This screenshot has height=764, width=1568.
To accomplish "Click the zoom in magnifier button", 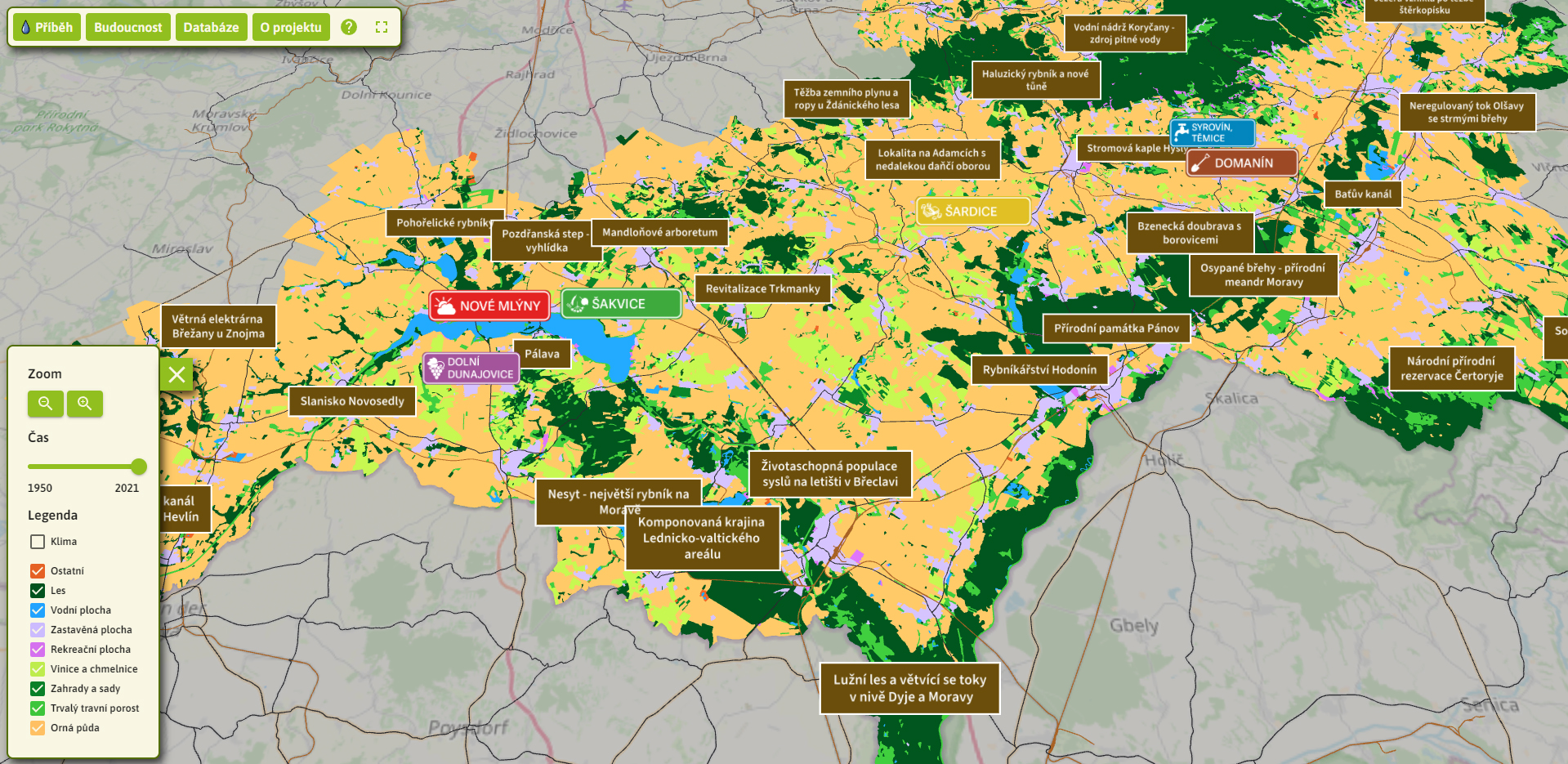I will (85, 403).
